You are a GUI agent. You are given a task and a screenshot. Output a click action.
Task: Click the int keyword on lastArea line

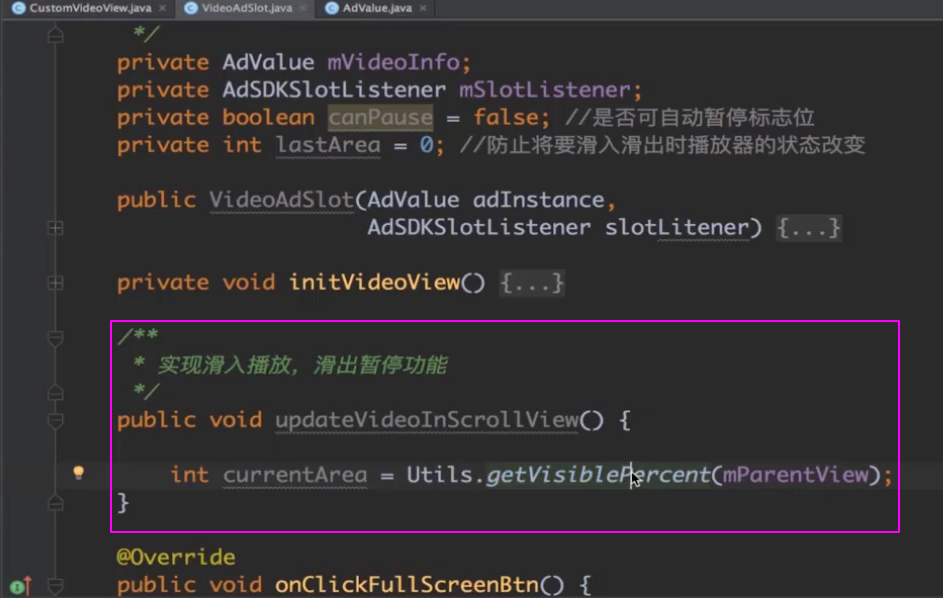pos(242,145)
